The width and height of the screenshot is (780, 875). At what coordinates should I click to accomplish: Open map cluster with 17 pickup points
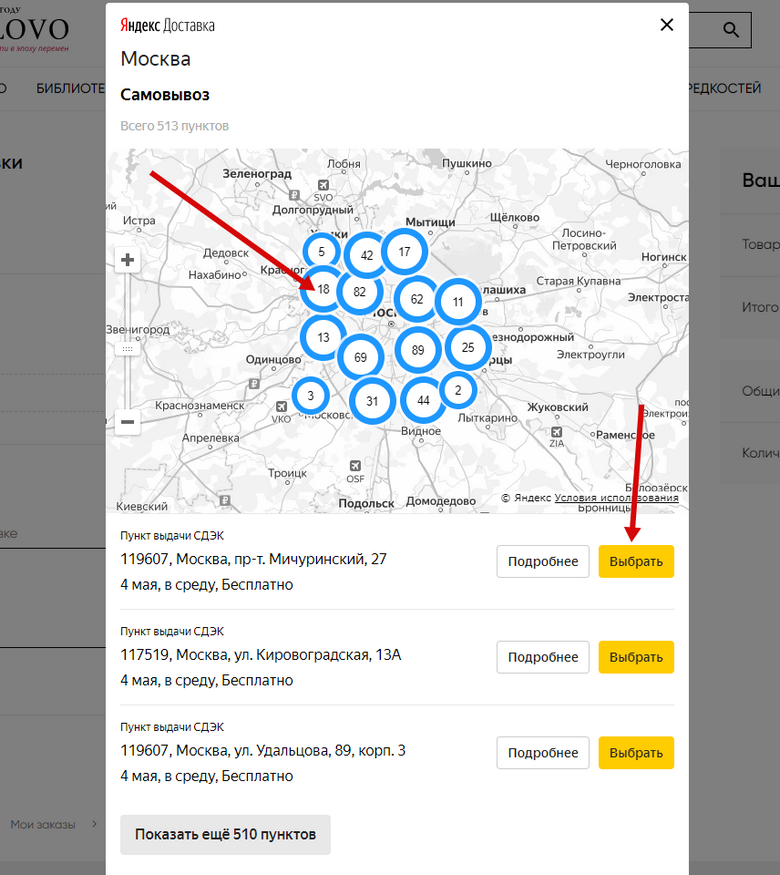pyautogui.click(x=405, y=252)
